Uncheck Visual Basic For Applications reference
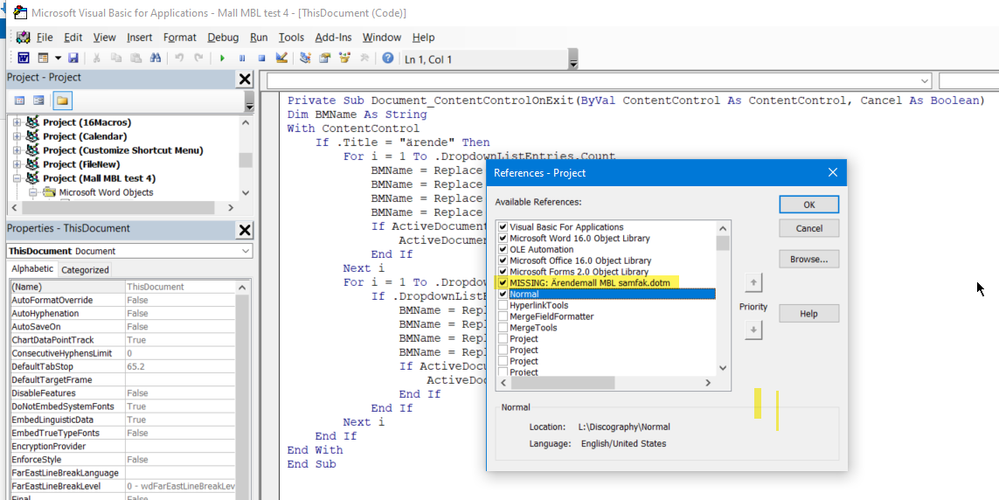 503,227
